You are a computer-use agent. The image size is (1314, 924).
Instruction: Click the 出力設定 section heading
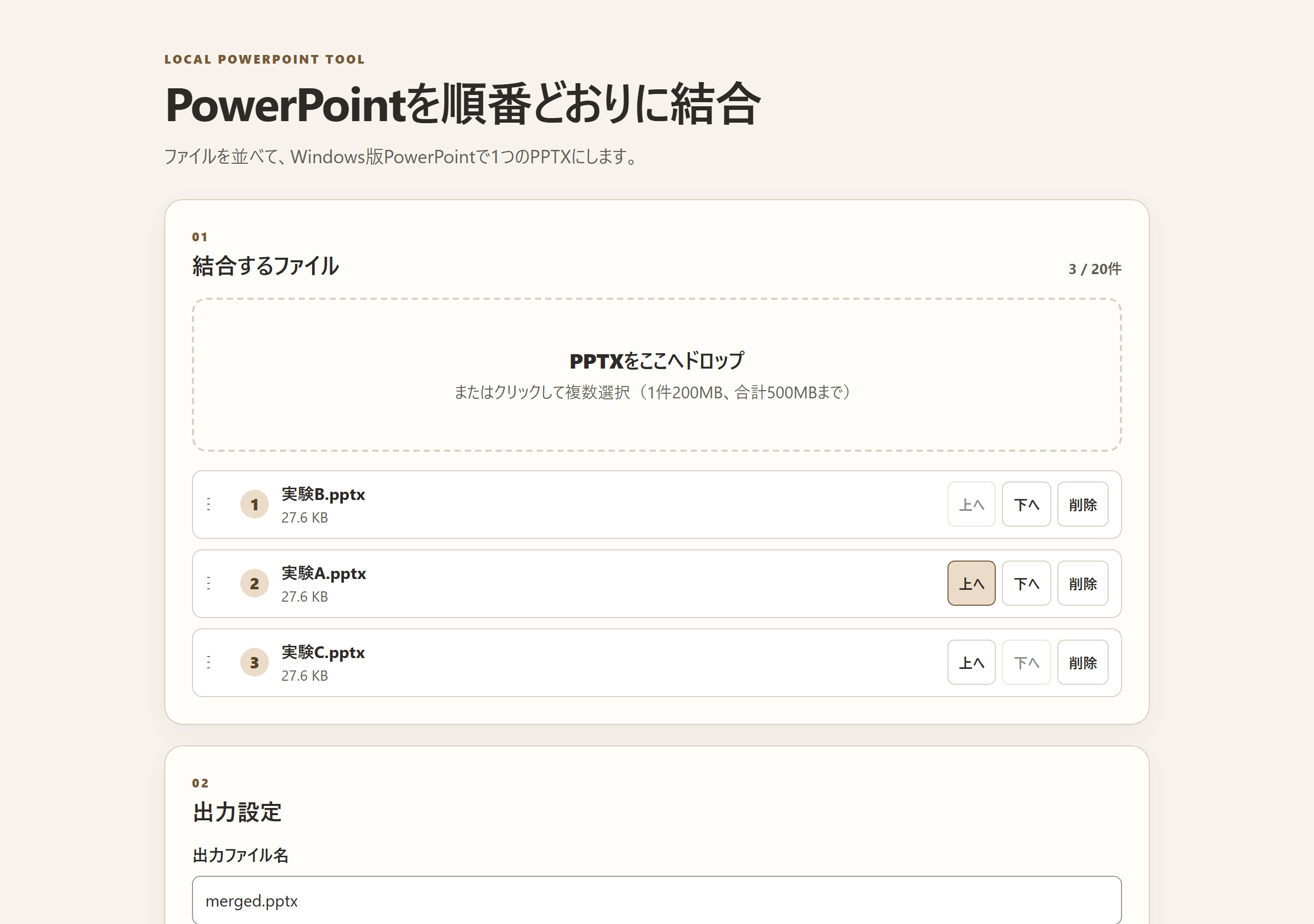point(237,812)
